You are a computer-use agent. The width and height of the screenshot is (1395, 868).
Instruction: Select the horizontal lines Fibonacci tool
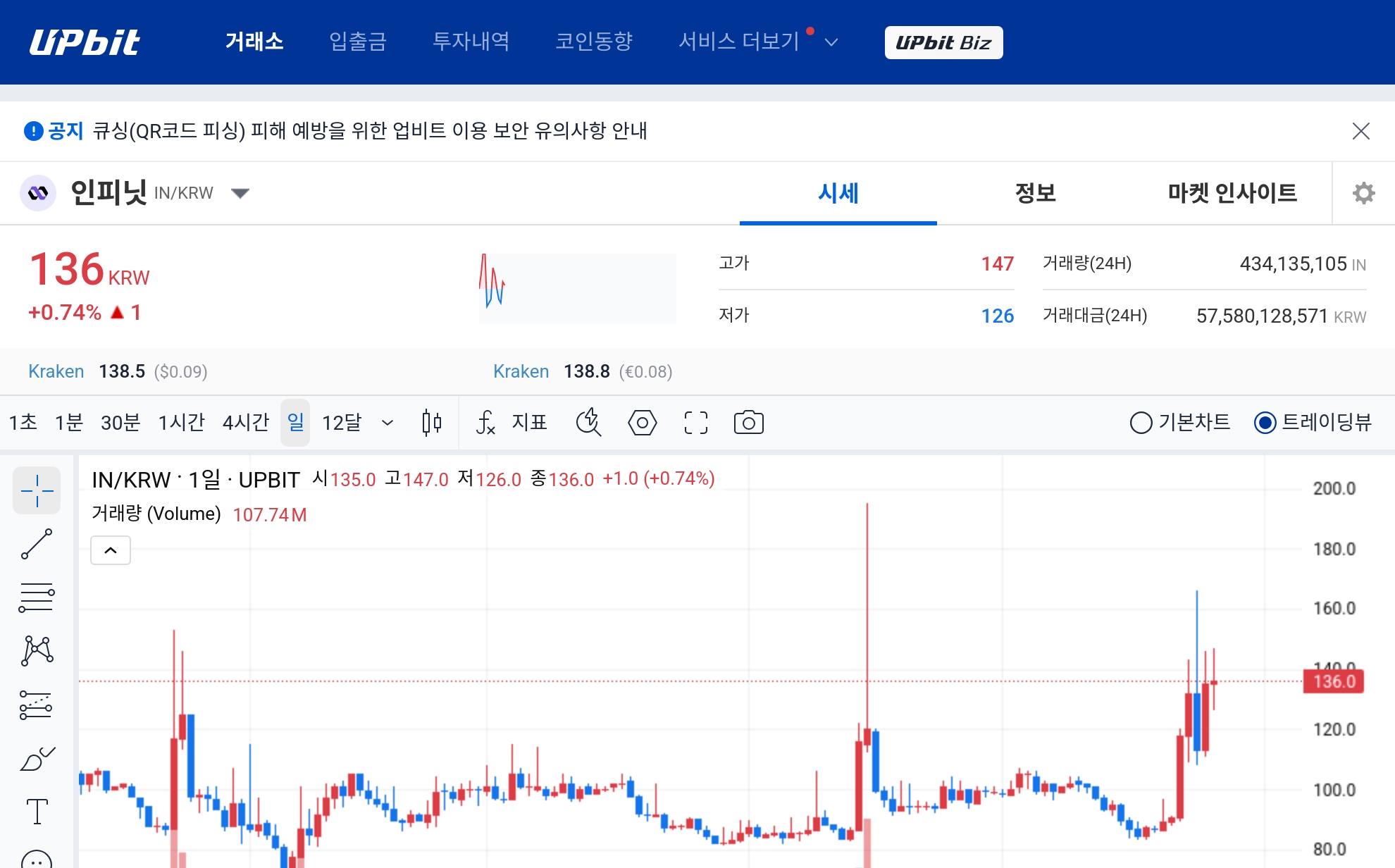pos(37,597)
